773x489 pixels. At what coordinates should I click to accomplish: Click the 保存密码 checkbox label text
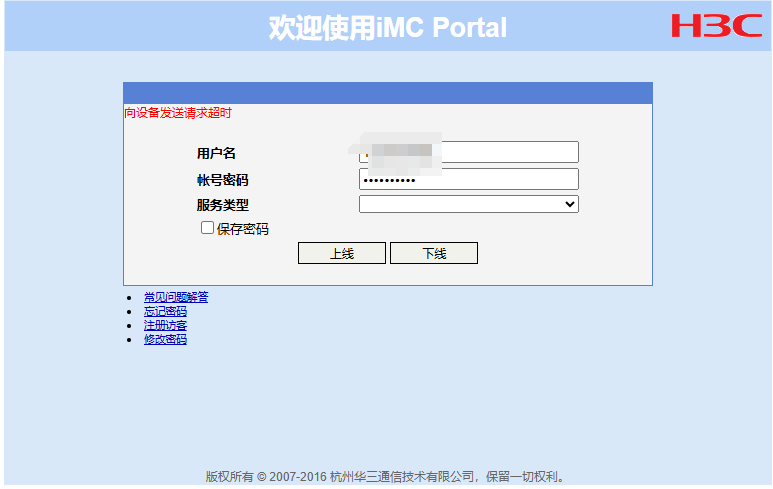(x=243, y=229)
